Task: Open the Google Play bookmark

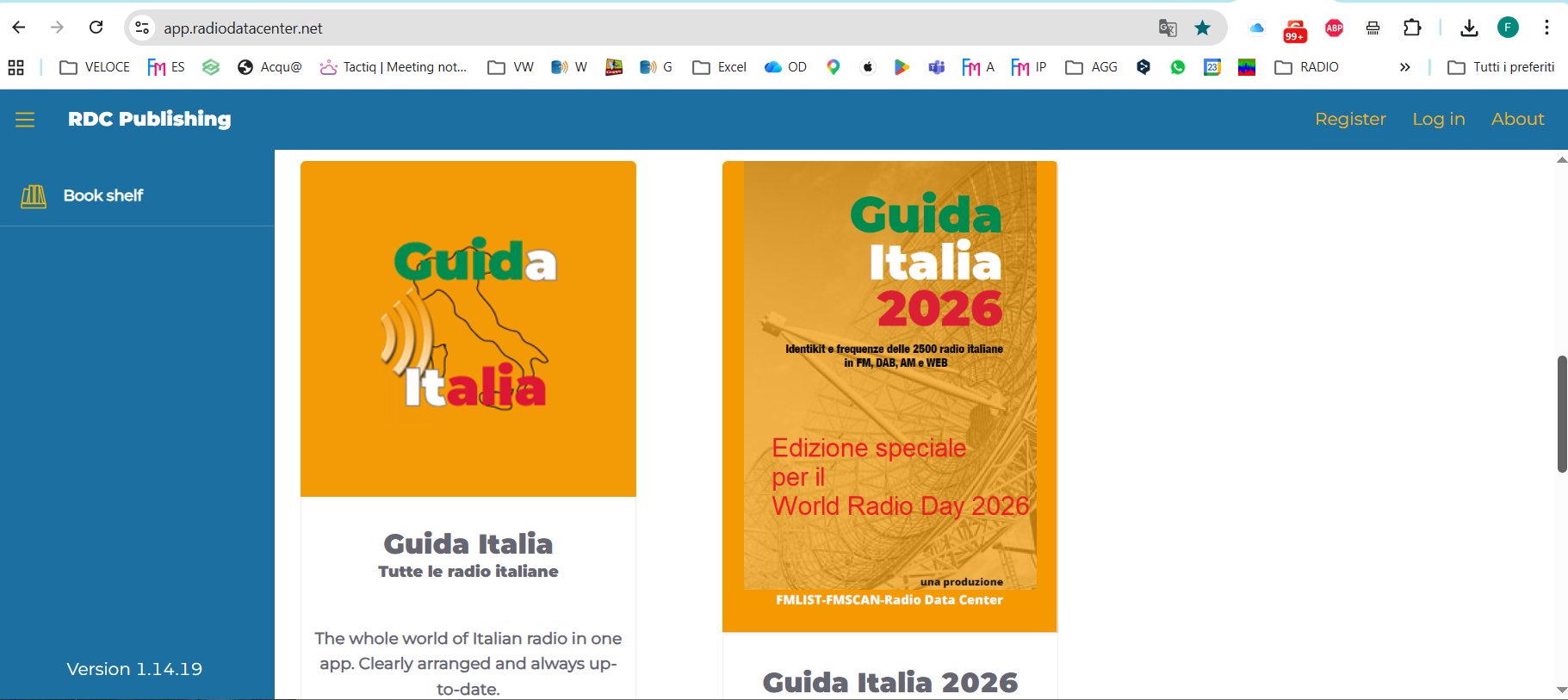Action: point(902,67)
